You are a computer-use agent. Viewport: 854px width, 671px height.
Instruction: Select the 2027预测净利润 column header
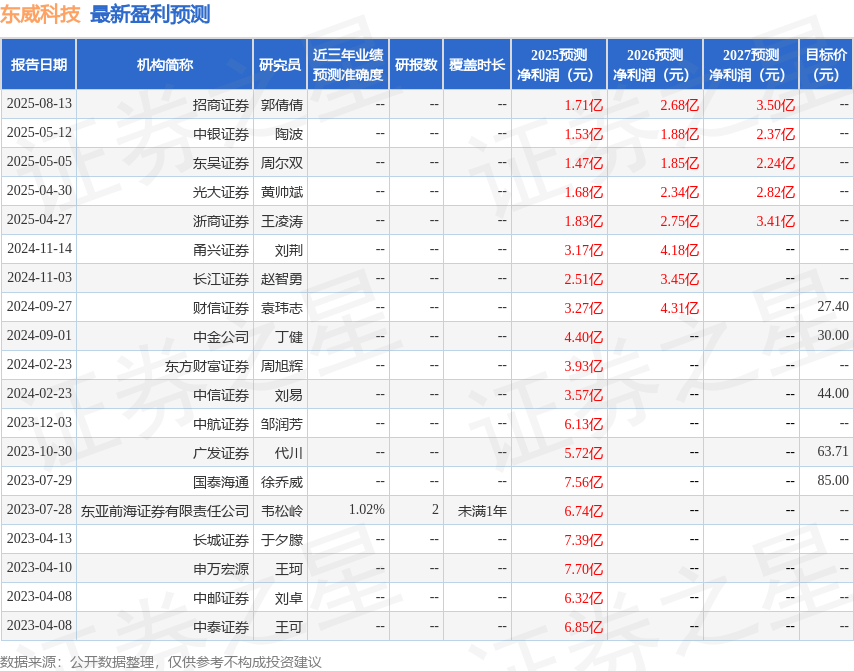point(751,64)
